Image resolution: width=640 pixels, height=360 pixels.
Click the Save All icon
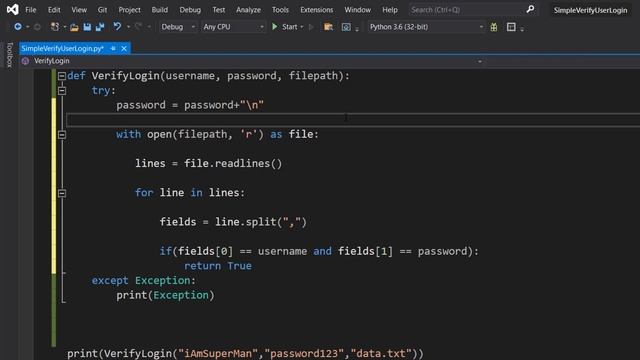click(100, 27)
